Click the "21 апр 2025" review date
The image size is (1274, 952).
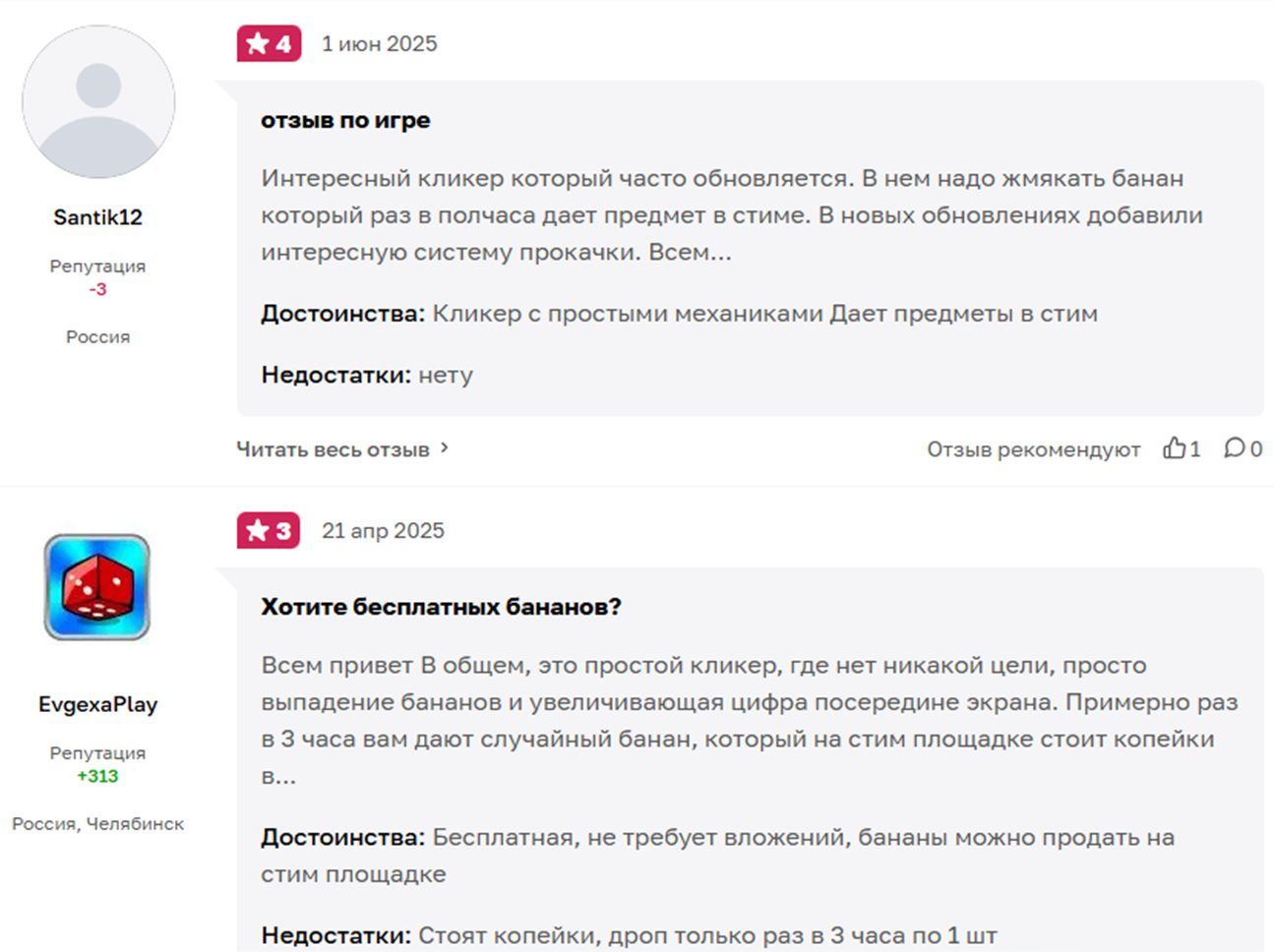383,531
